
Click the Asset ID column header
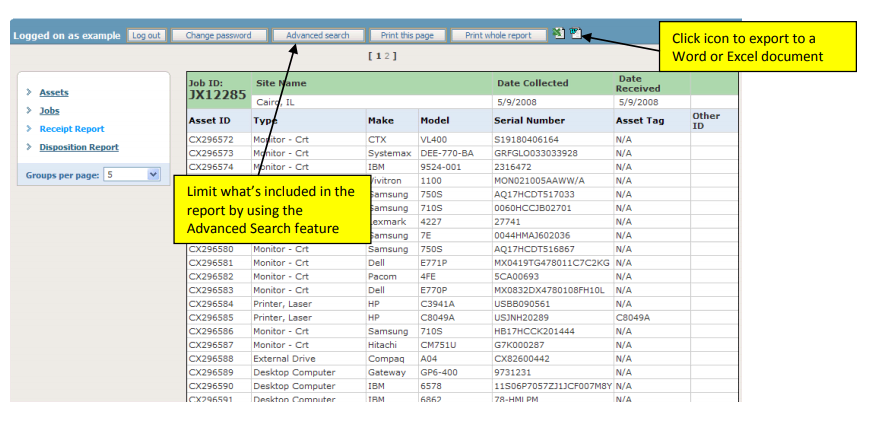(210, 120)
